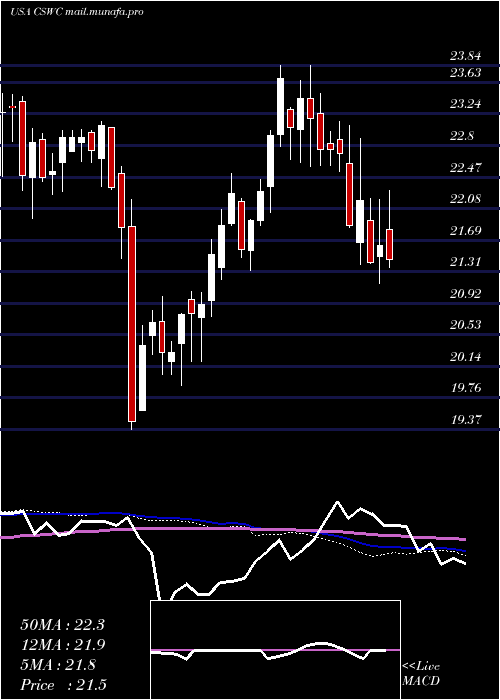500x700 pixels.
Task: Click the 20.14 price level label
Action: pos(466,357)
